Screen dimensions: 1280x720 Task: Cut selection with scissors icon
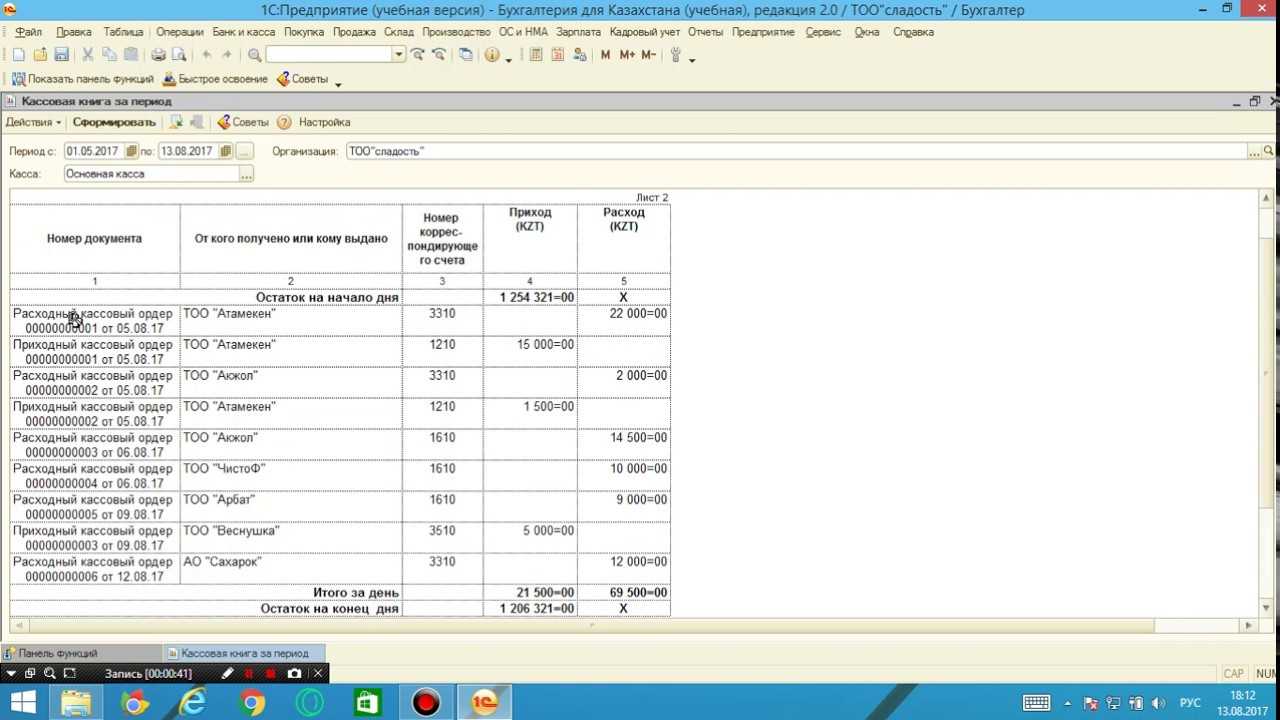tap(88, 55)
